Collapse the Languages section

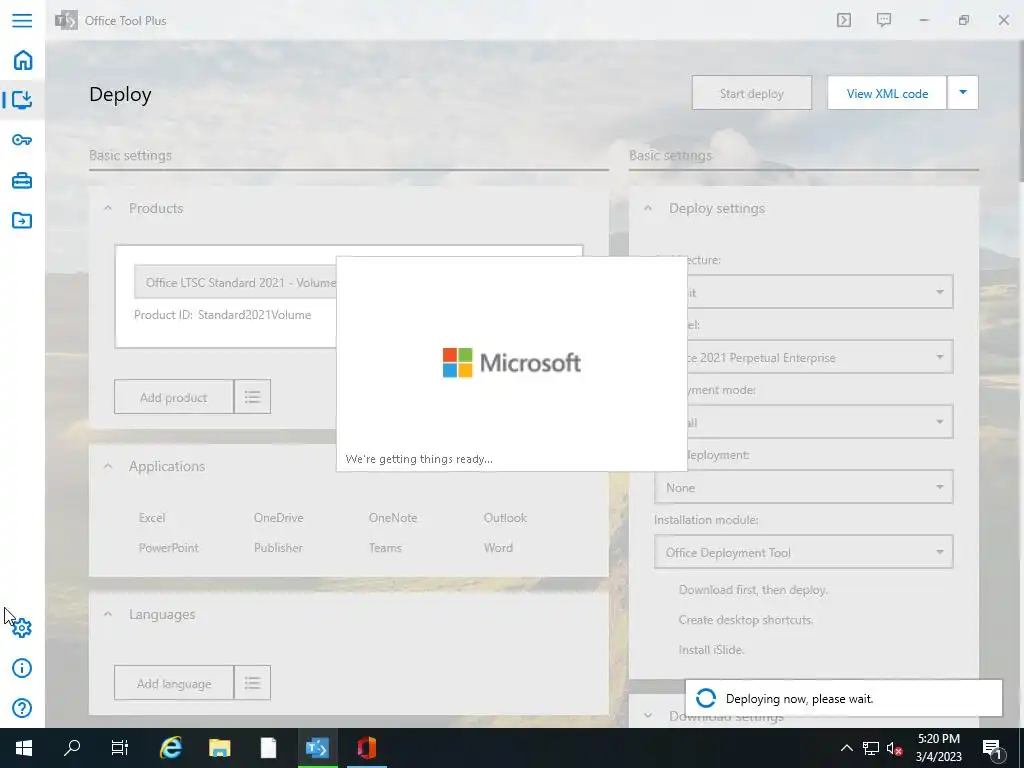point(108,615)
